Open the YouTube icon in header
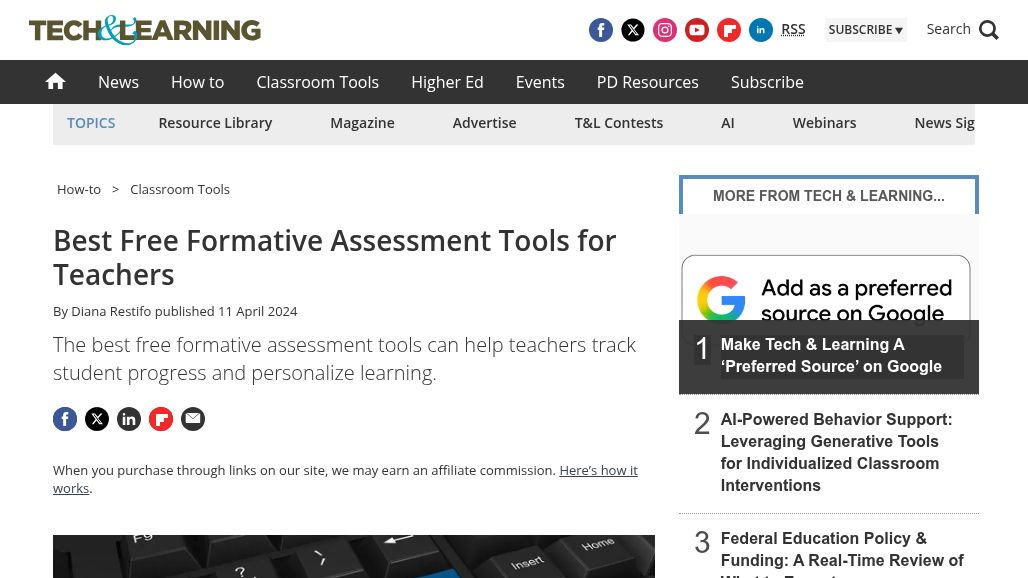The image size is (1028, 578). (697, 30)
